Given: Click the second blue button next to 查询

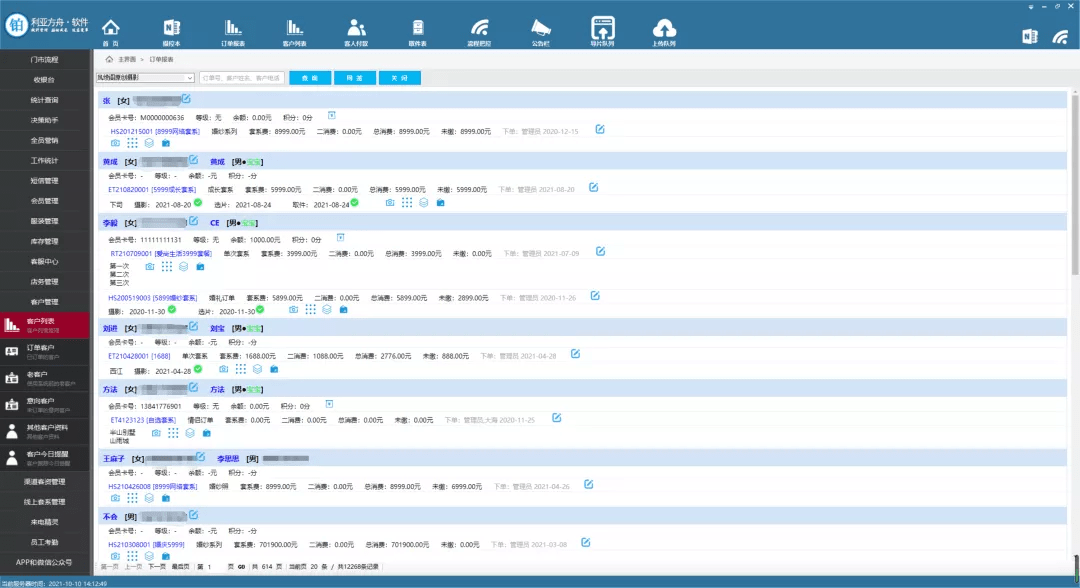Looking at the screenshot, I should [x=355, y=78].
